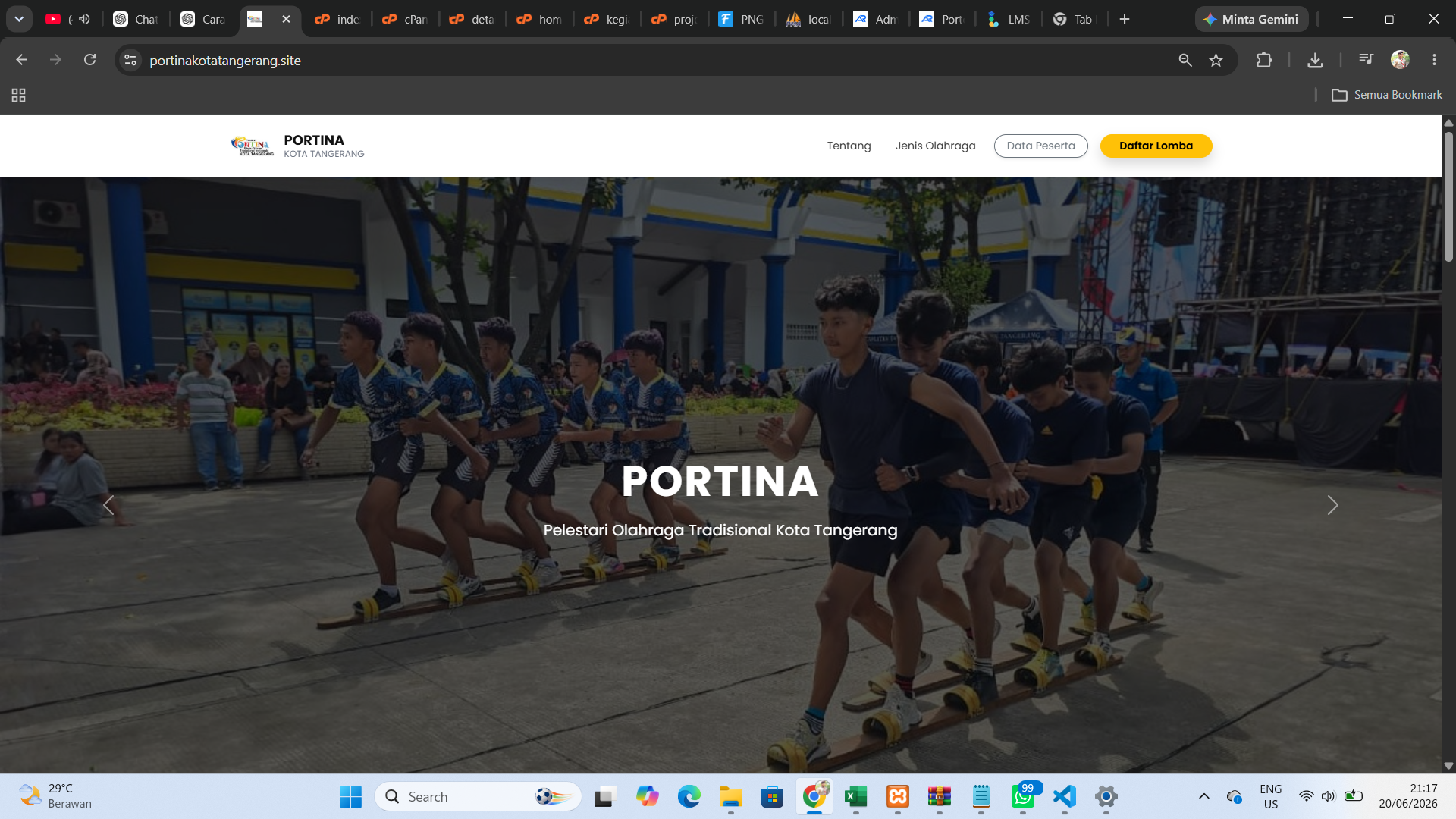Viewport: 1456px width, 819px height.
Task: Open the Extensions puzzle icon
Action: coord(1264,60)
